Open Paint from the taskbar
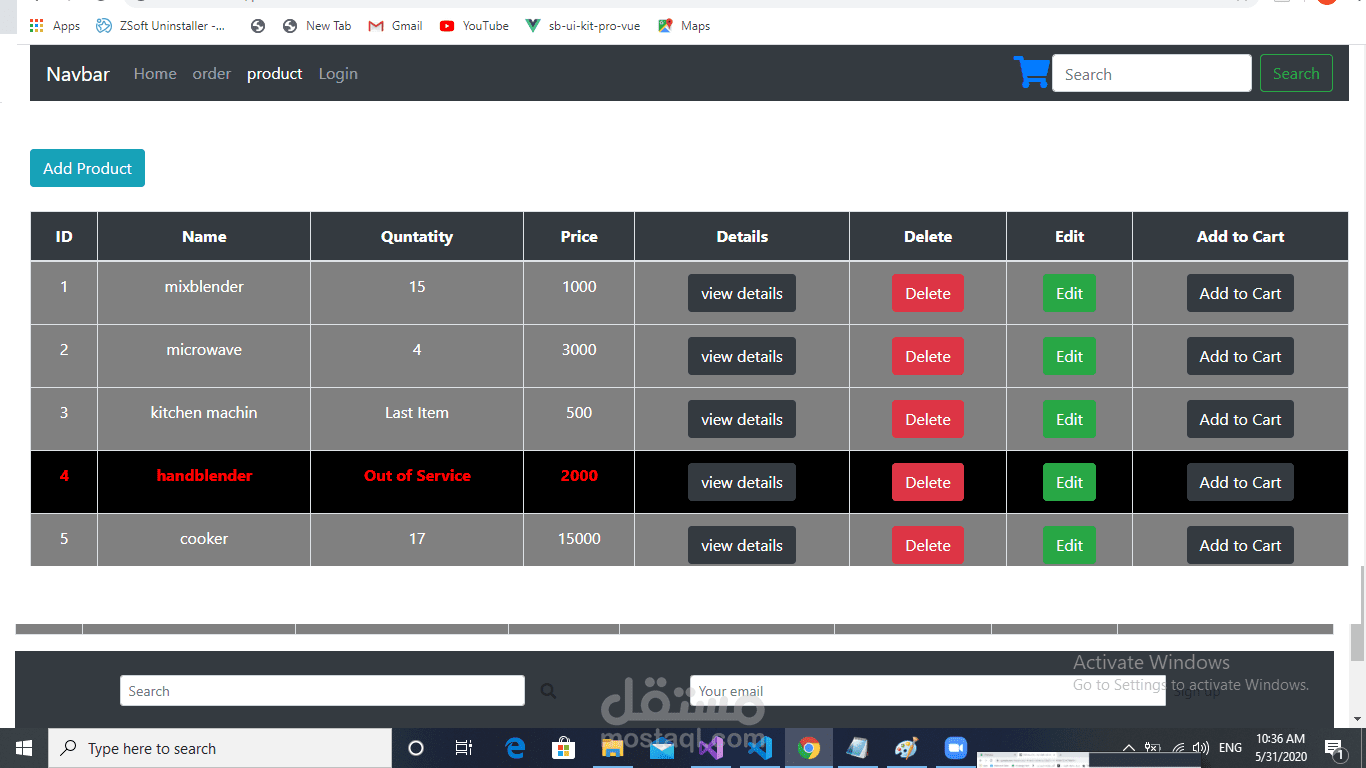Screen dimensions: 1366x768 click(x=906, y=748)
